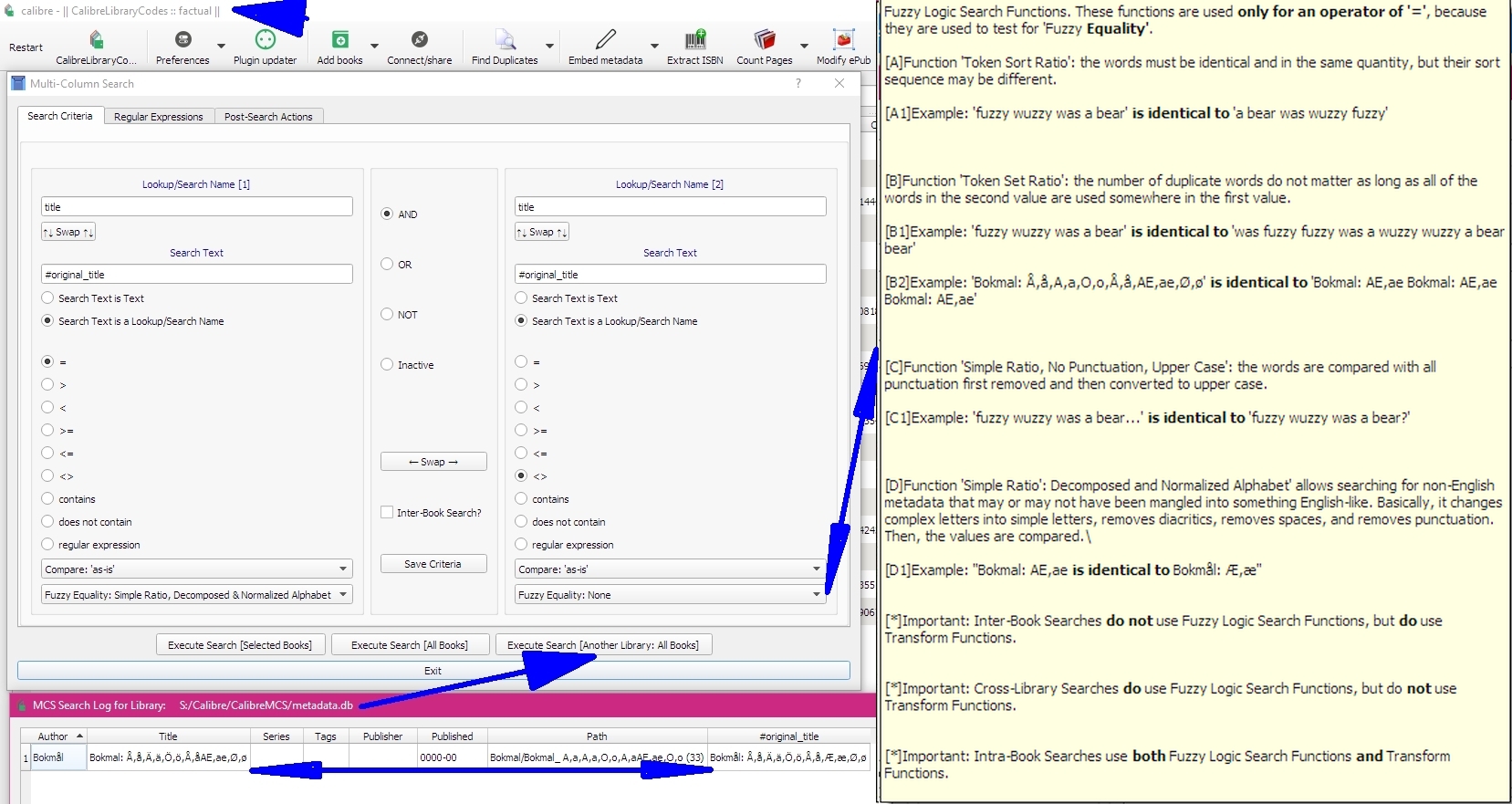Open the left Compare: 'as-is' dropdown

196,569
